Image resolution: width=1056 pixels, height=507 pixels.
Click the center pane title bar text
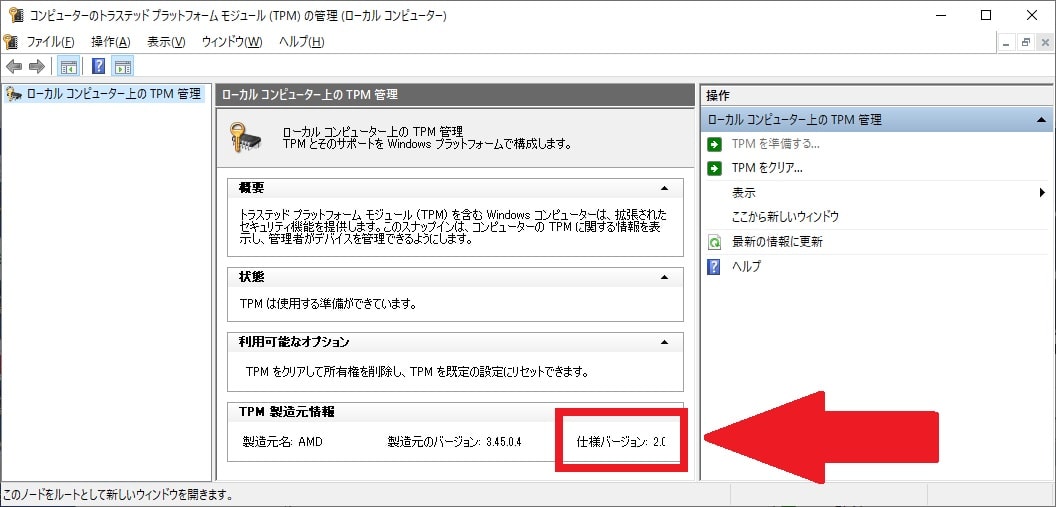(x=309, y=95)
